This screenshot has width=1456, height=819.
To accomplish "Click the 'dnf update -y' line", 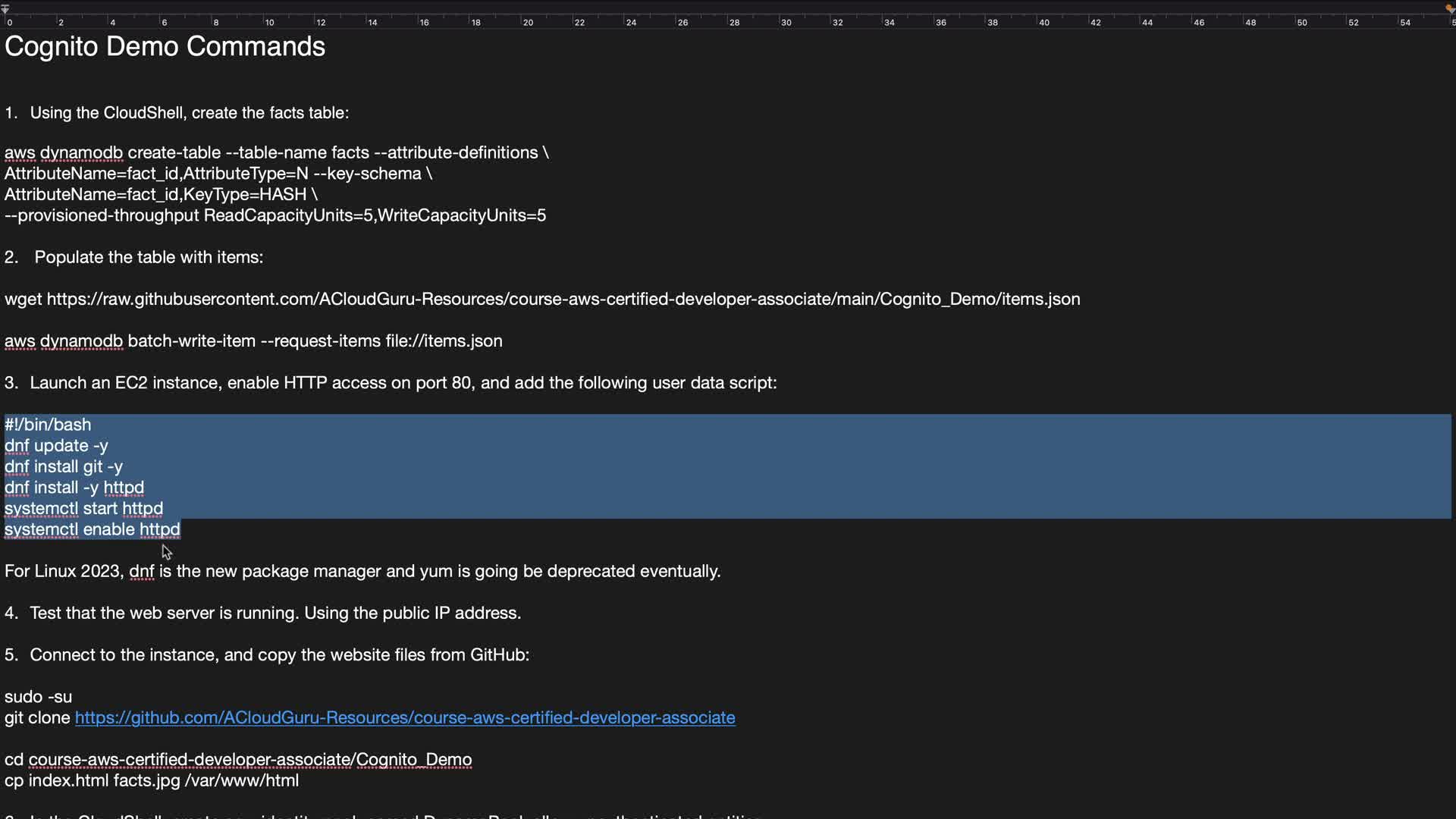I will tap(57, 446).
